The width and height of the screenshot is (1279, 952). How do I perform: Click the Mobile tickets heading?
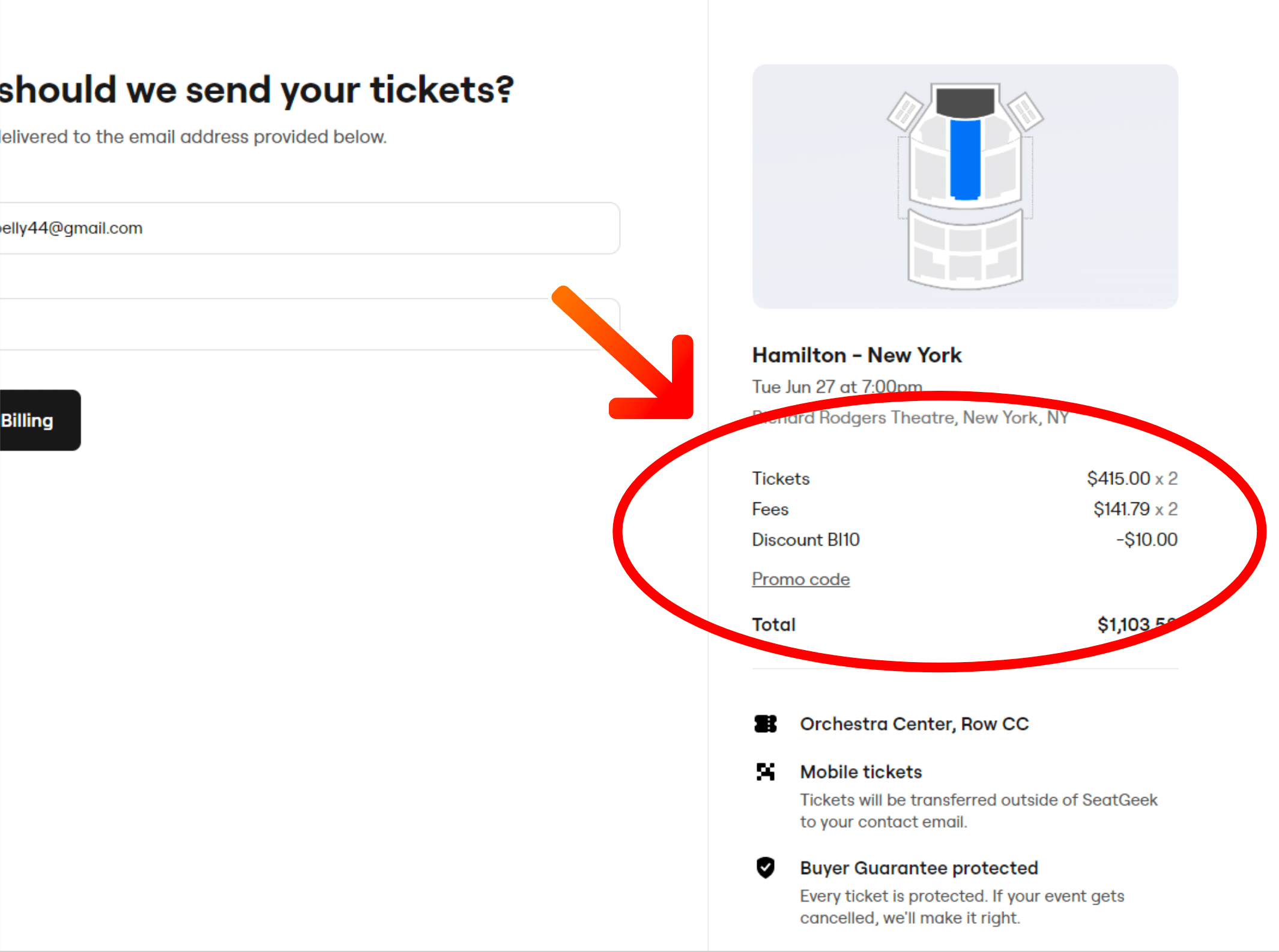click(860, 773)
